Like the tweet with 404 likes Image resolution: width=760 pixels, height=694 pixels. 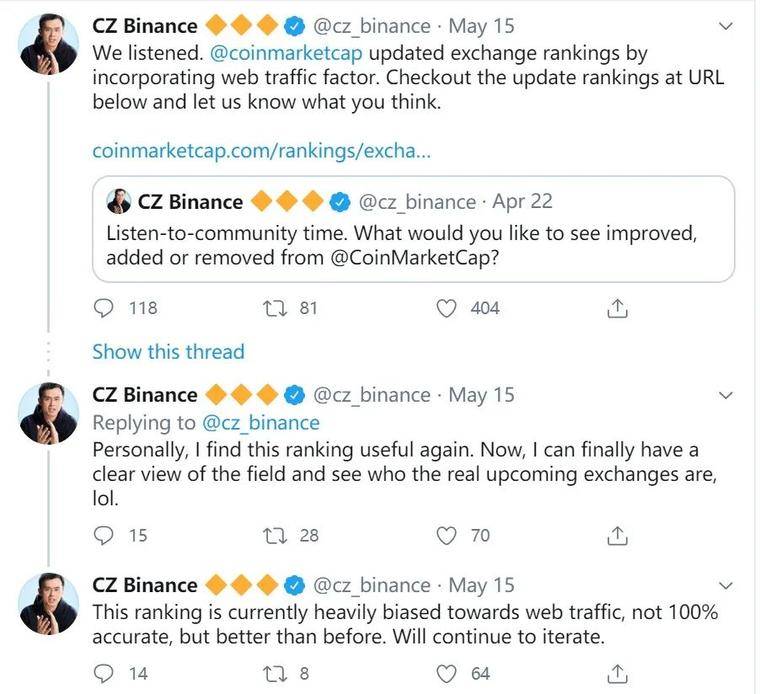pyautogui.click(x=447, y=308)
